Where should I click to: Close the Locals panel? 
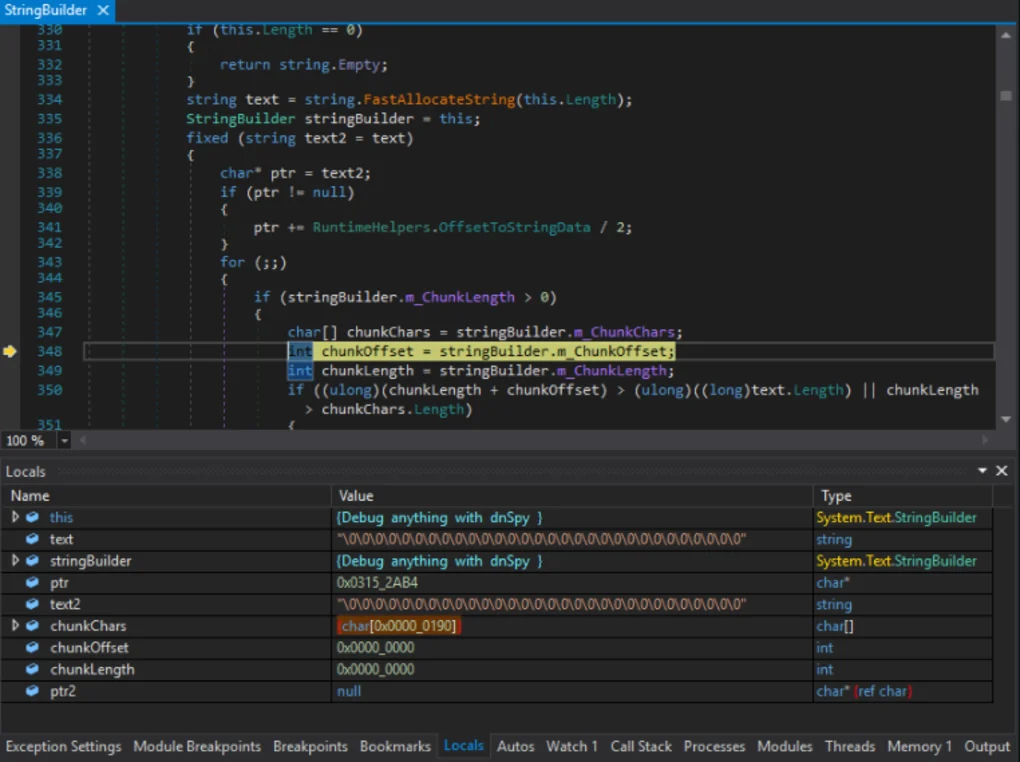[x=1002, y=471]
